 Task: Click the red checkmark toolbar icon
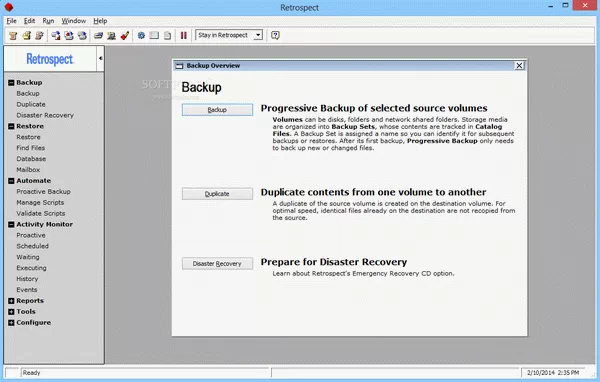click(124, 35)
